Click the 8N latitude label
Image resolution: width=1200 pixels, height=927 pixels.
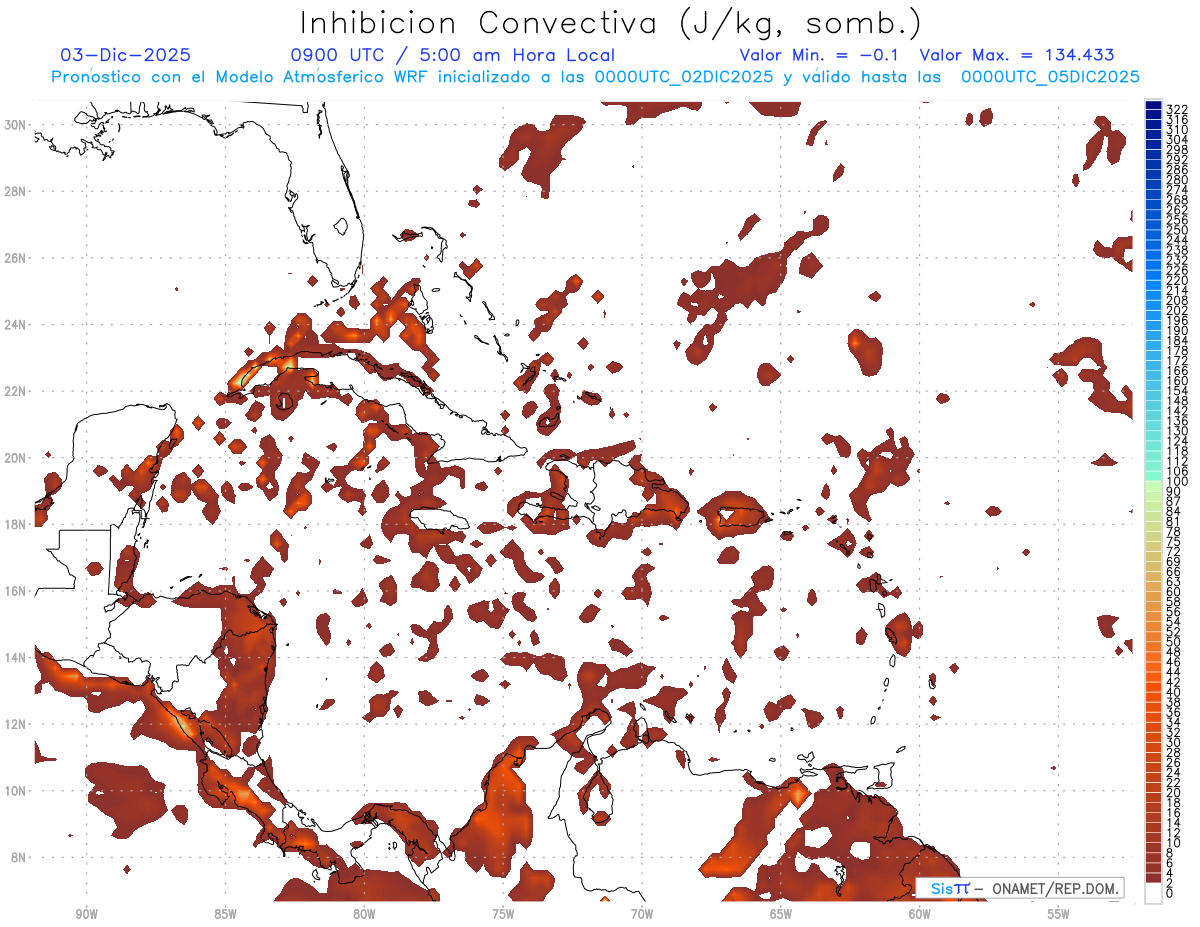tap(19, 857)
